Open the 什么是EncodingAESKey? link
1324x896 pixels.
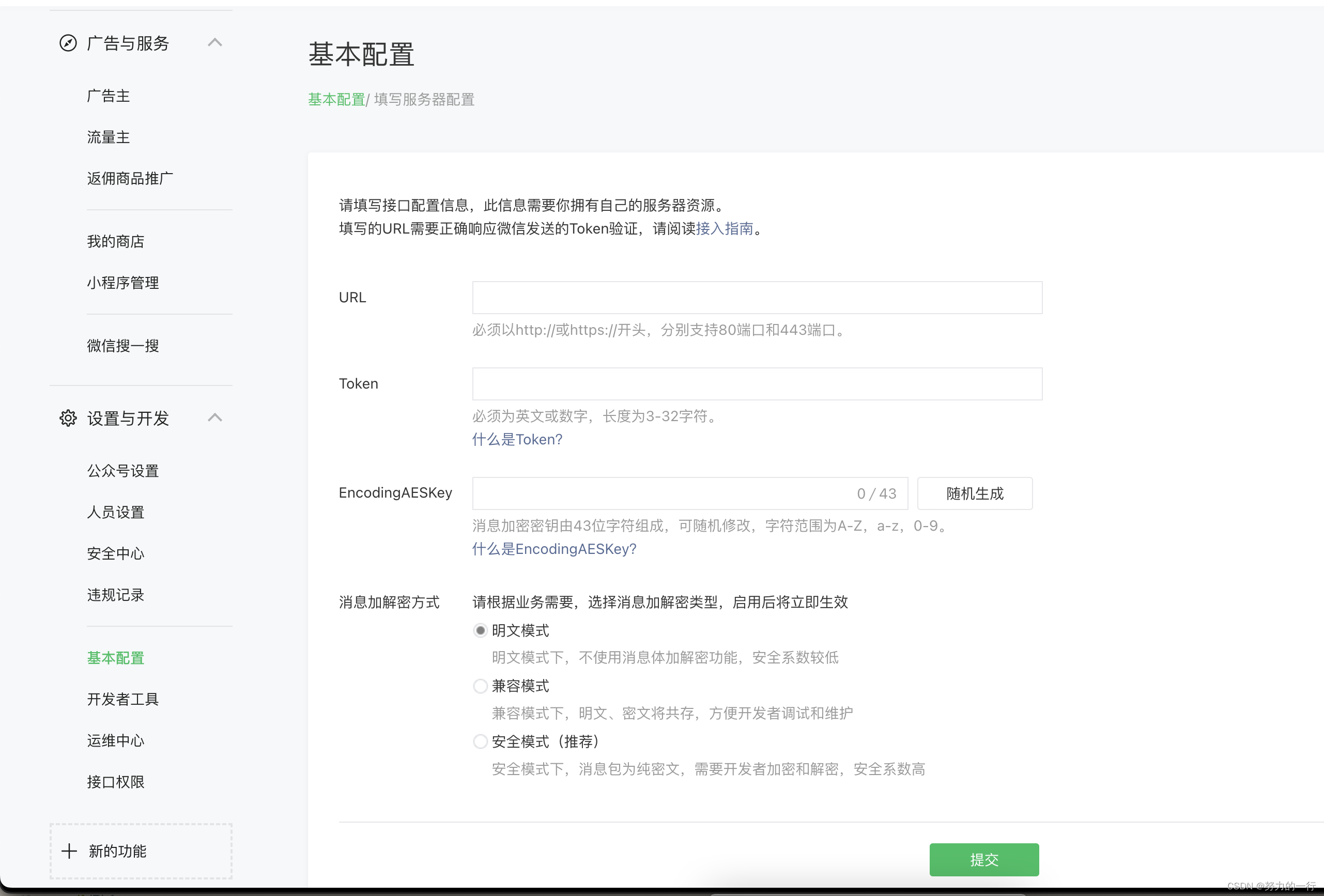point(555,549)
